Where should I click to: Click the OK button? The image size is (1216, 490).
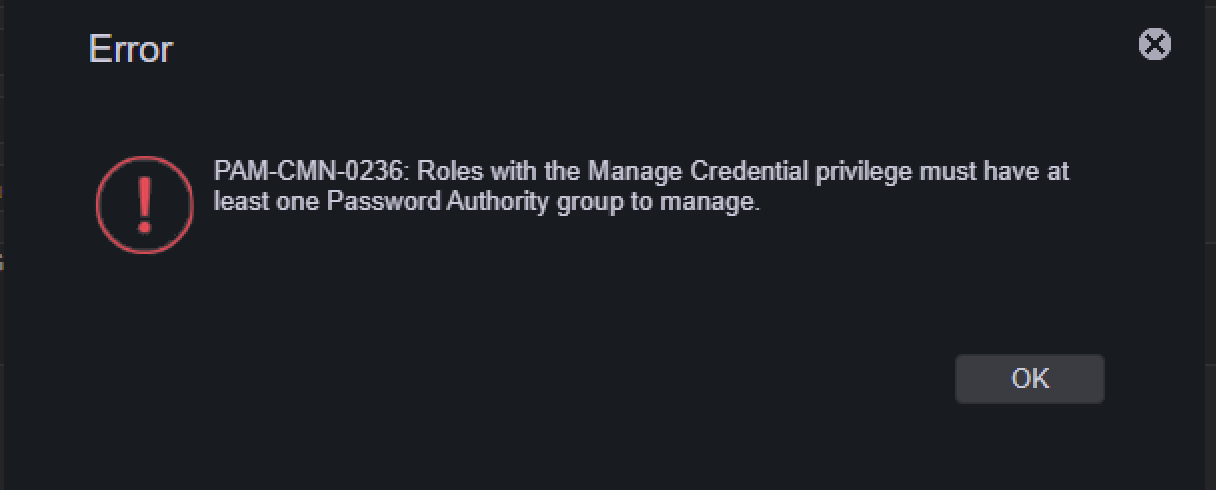coord(1029,379)
